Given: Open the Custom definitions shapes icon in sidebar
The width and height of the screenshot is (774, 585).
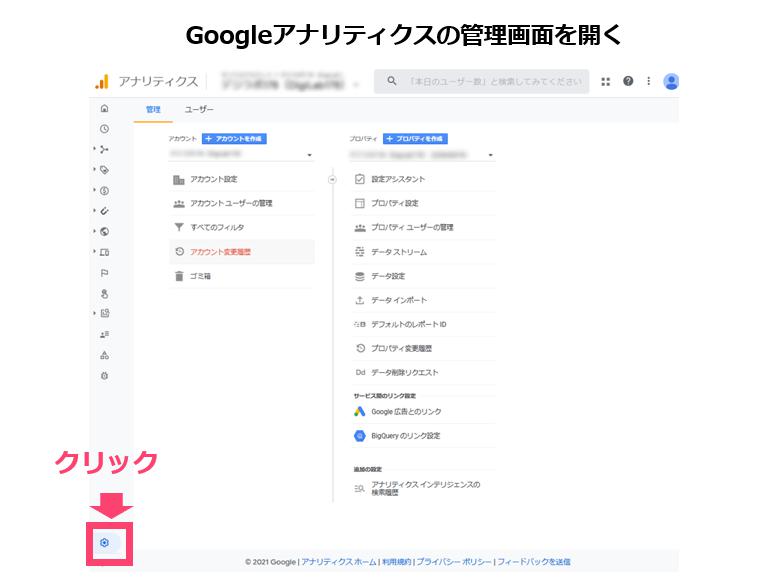Looking at the screenshot, I should point(104,355).
